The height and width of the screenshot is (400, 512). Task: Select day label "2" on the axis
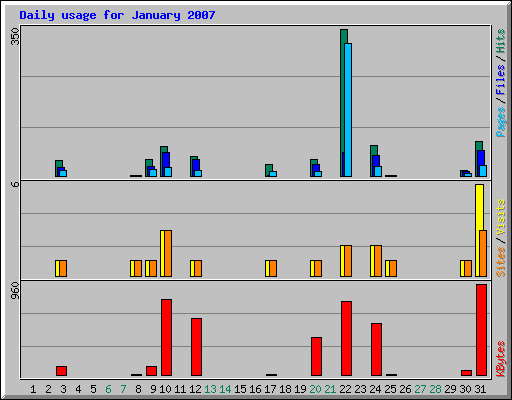pos(49,389)
